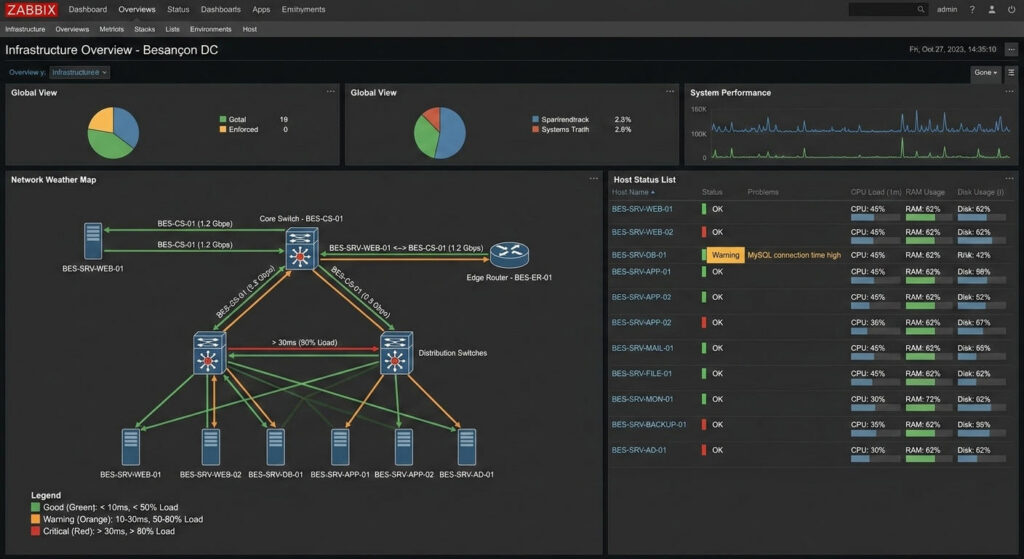Image resolution: width=1024 pixels, height=559 pixels.
Task: Open host BES-SRV-WEB-02 in status list
Action: 642,232
